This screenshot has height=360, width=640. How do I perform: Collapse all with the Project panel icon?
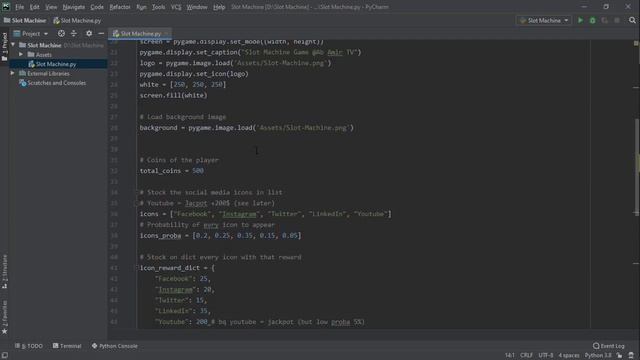tap(74, 33)
